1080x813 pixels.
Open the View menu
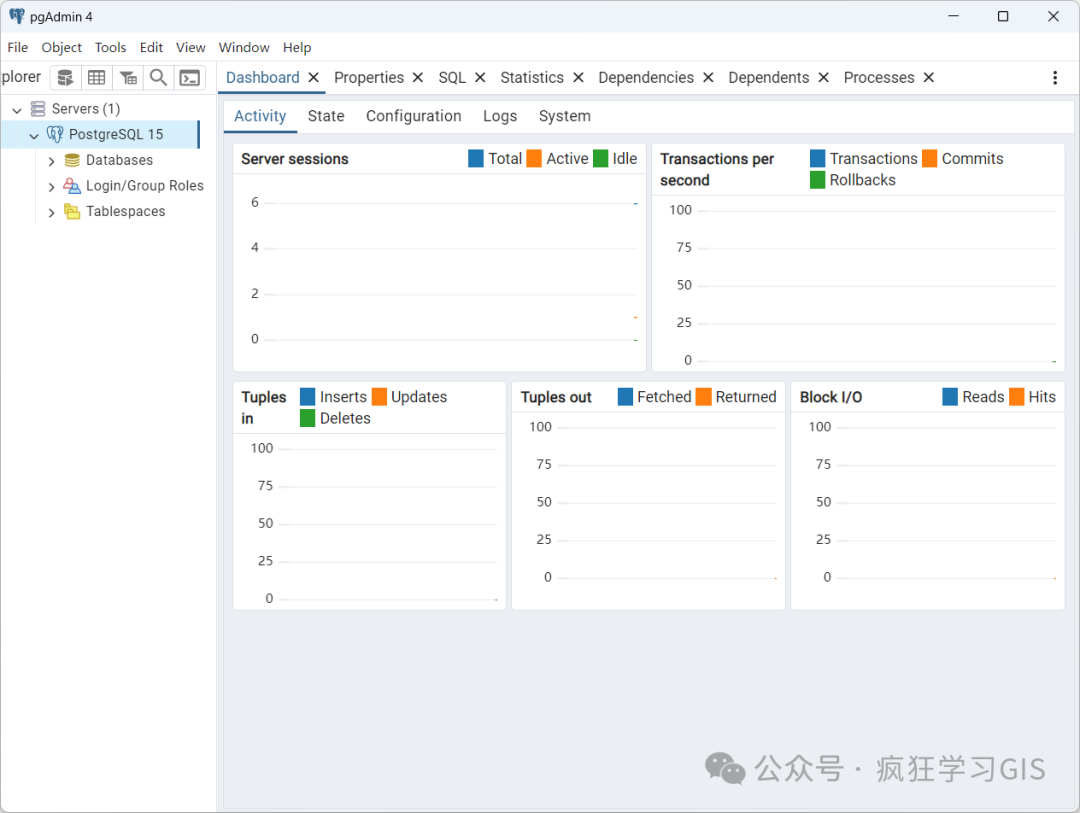pyautogui.click(x=190, y=48)
